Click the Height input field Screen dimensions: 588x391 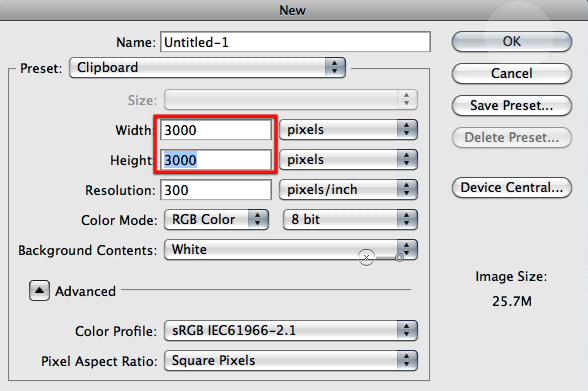[216, 160]
